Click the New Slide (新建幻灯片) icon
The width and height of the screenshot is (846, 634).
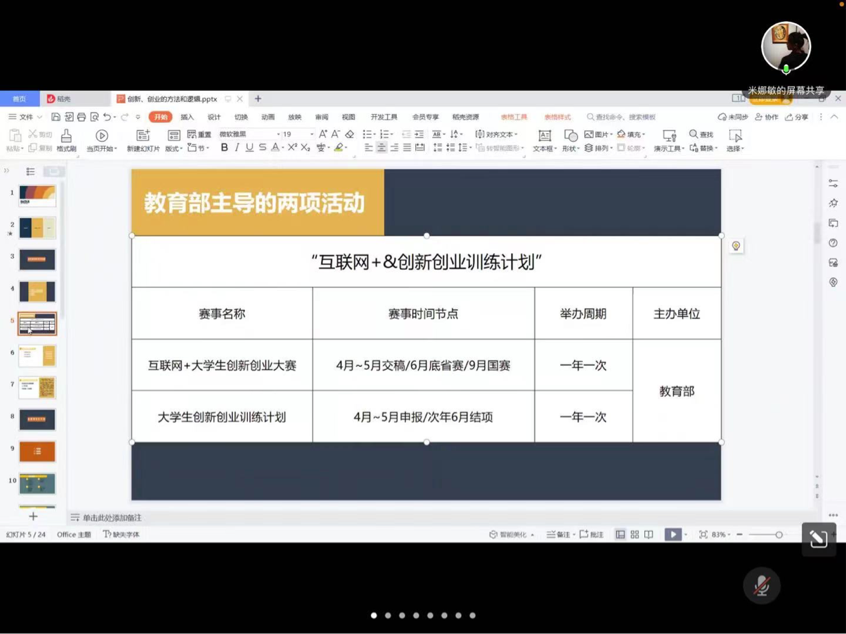point(143,136)
